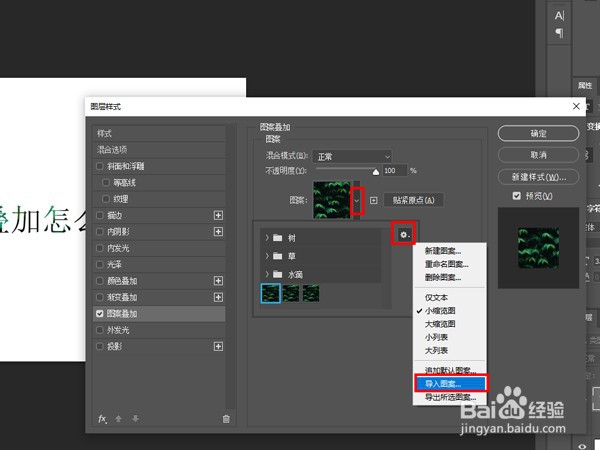Expand the 树 pattern folder
Viewport: 600px width, 450px height.
pos(267,238)
